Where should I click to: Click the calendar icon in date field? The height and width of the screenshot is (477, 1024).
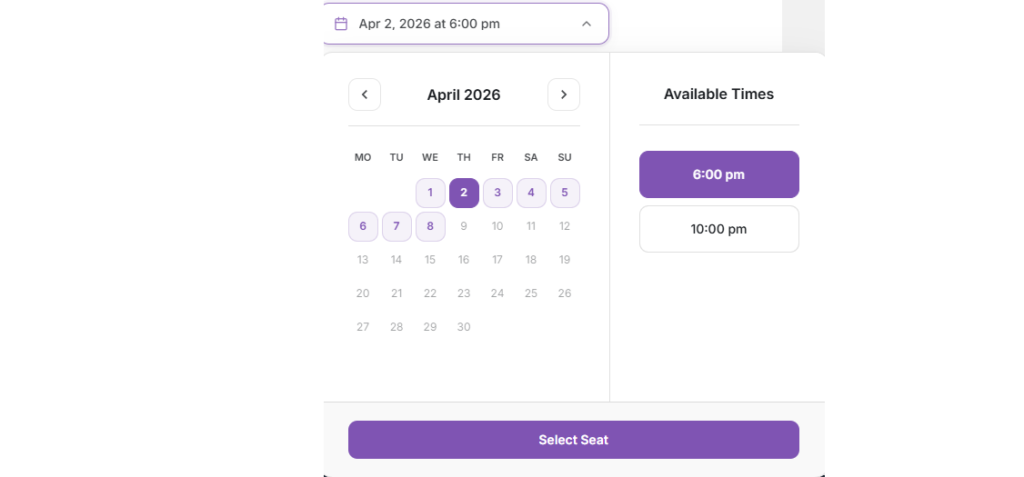(341, 24)
